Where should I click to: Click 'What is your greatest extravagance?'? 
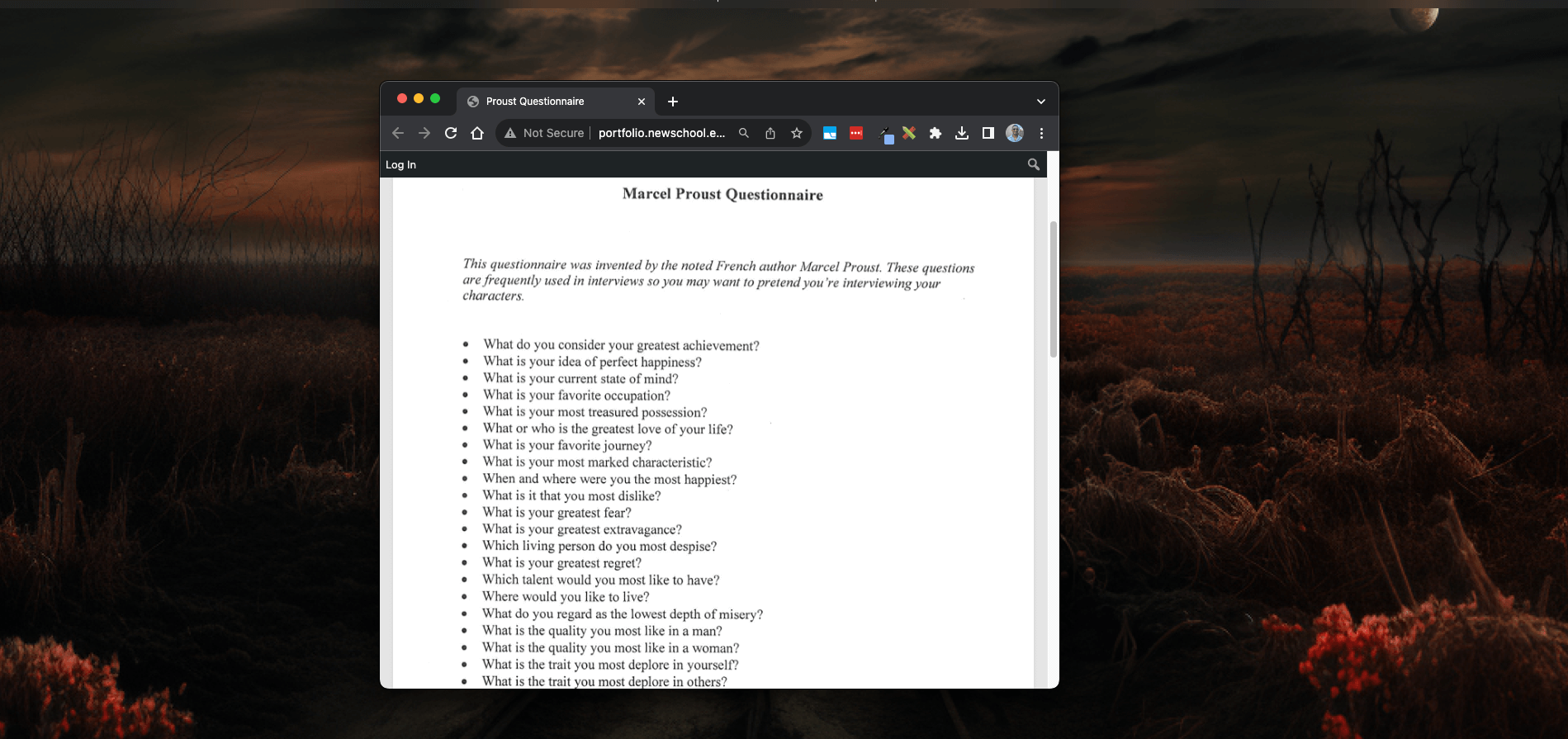[582, 529]
